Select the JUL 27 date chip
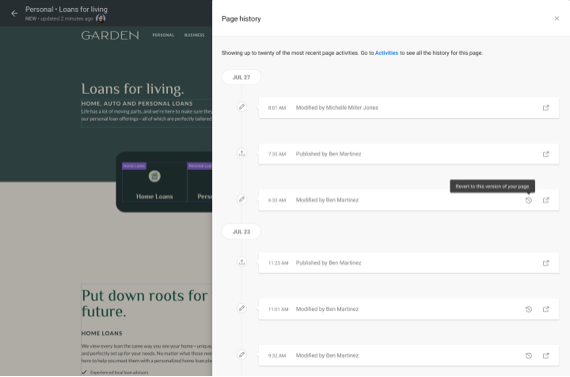 click(241, 77)
